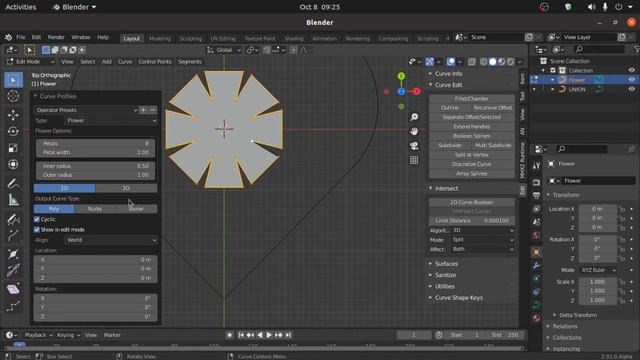The image size is (640, 360).
Task: Select the Annotate tool
Action: point(13,184)
